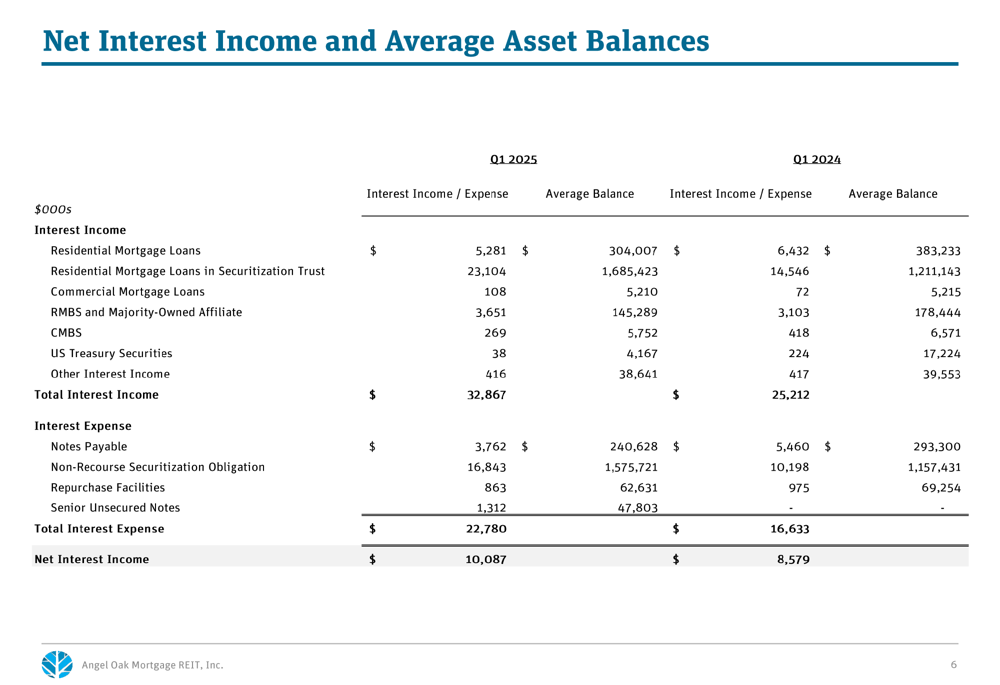The height and width of the screenshot is (685, 1000).
Task: Select the average balance value 1,685,423
Action: (629, 272)
